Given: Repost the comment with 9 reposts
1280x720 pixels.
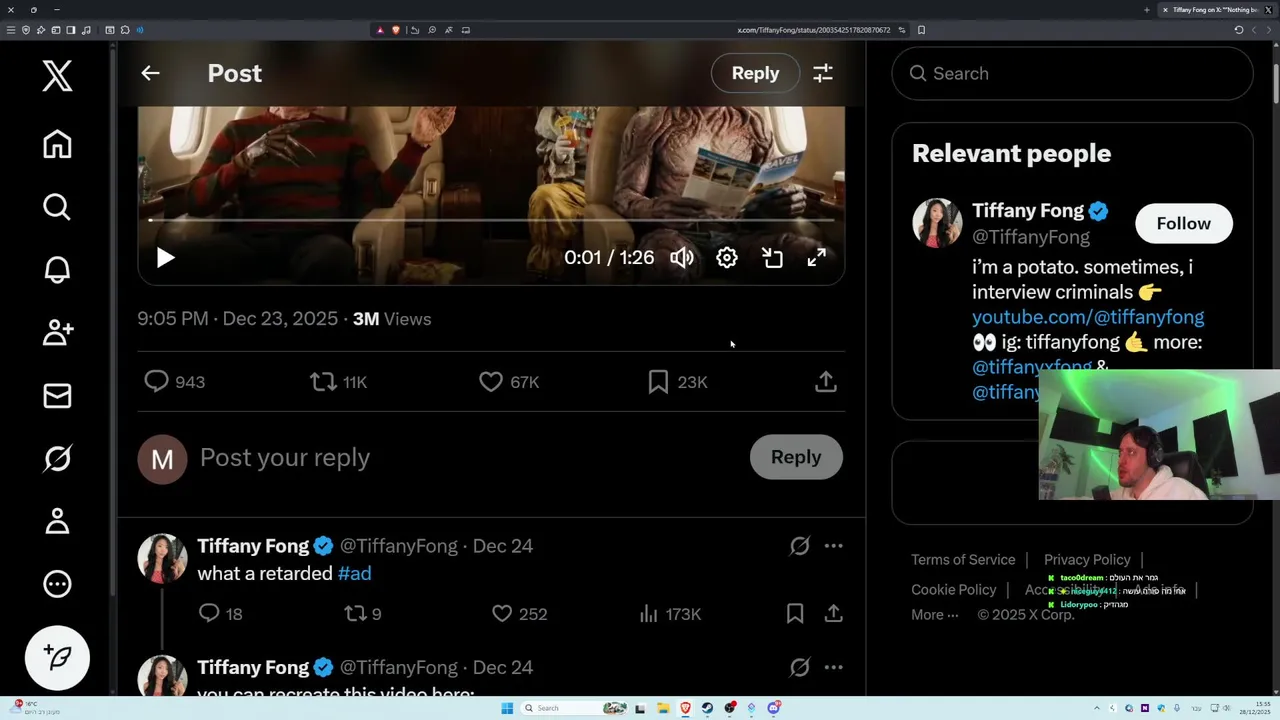Looking at the screenshot, I should click(x=363, y=614).
